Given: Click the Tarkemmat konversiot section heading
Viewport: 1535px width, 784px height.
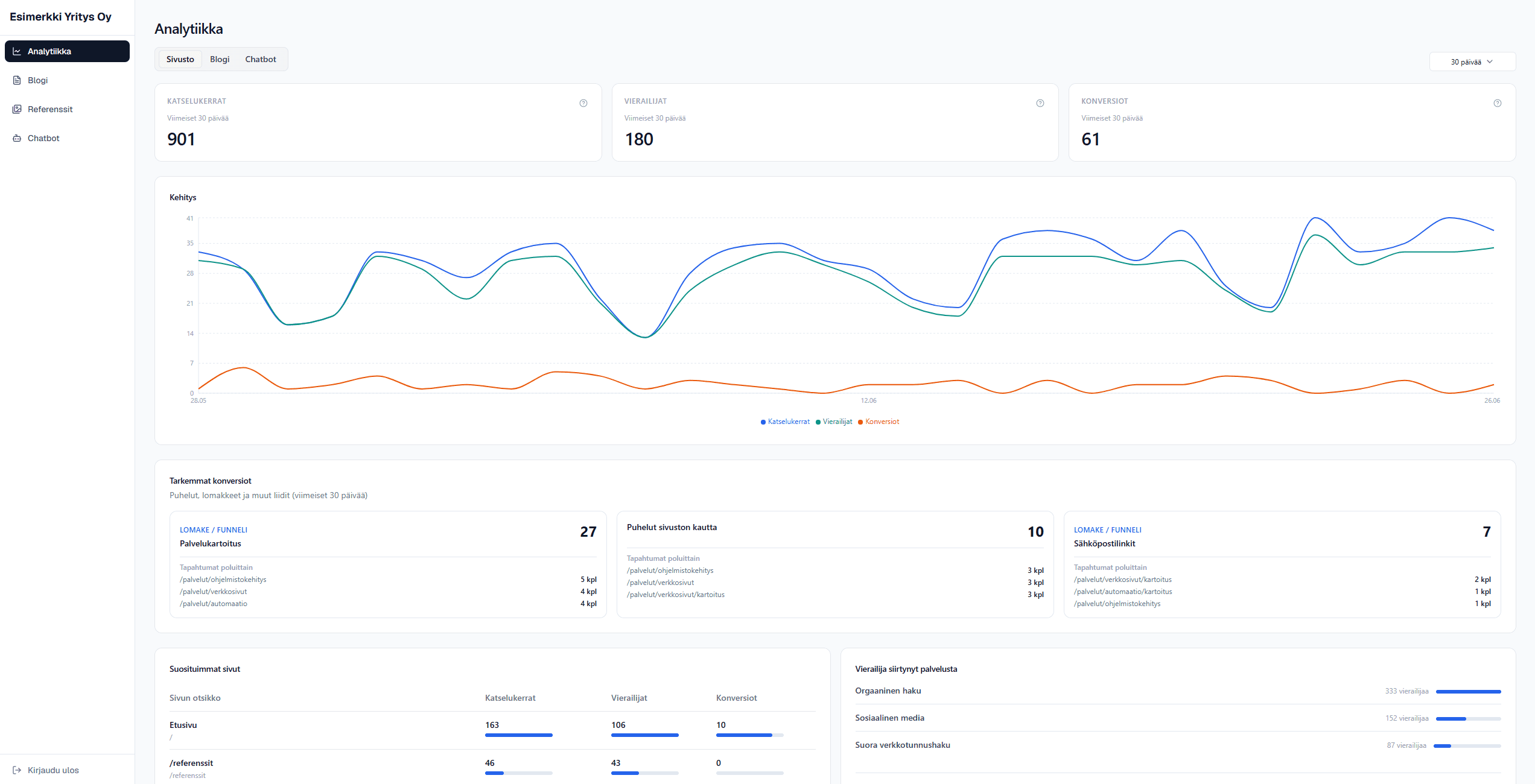Looking at the screenshot, I should [x=211, y=481].
